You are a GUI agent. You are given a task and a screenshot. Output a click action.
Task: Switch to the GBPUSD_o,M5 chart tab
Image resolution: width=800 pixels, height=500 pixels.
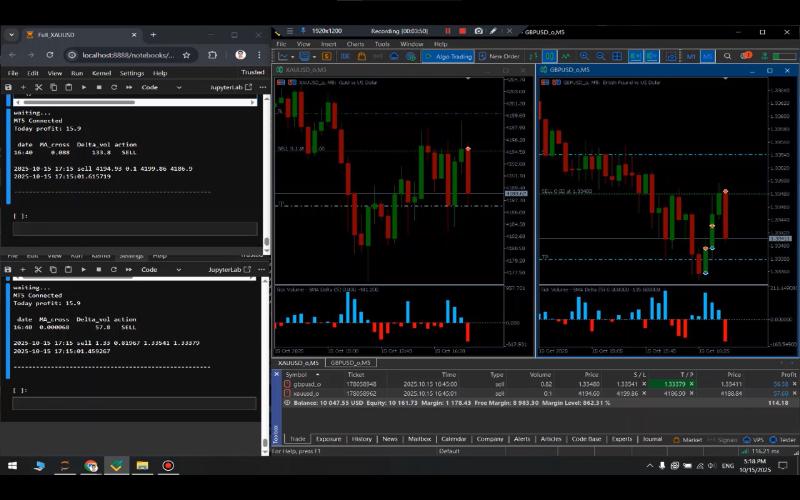tap(351, 363)
